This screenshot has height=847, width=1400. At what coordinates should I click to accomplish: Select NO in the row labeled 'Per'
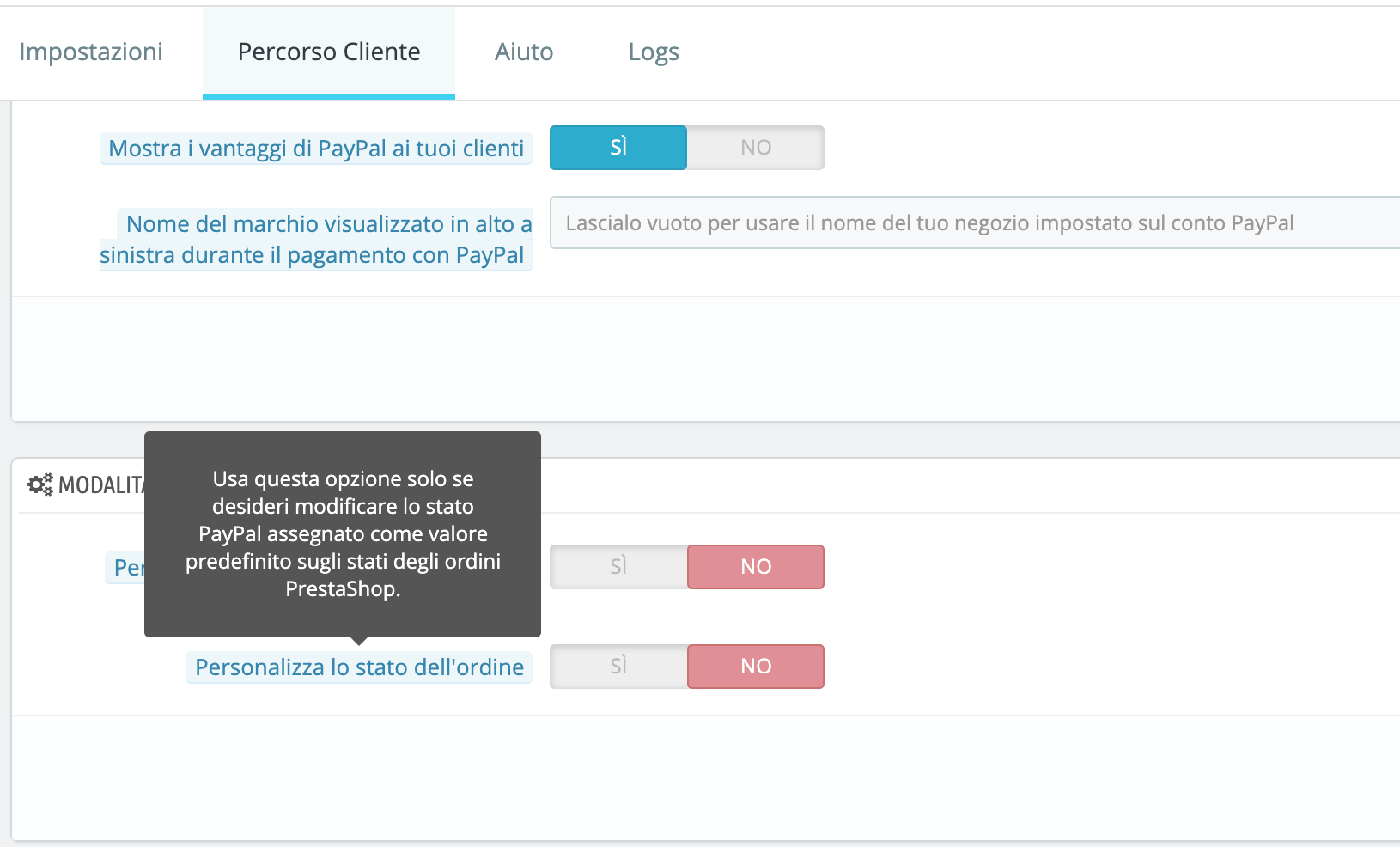(756, 567)
